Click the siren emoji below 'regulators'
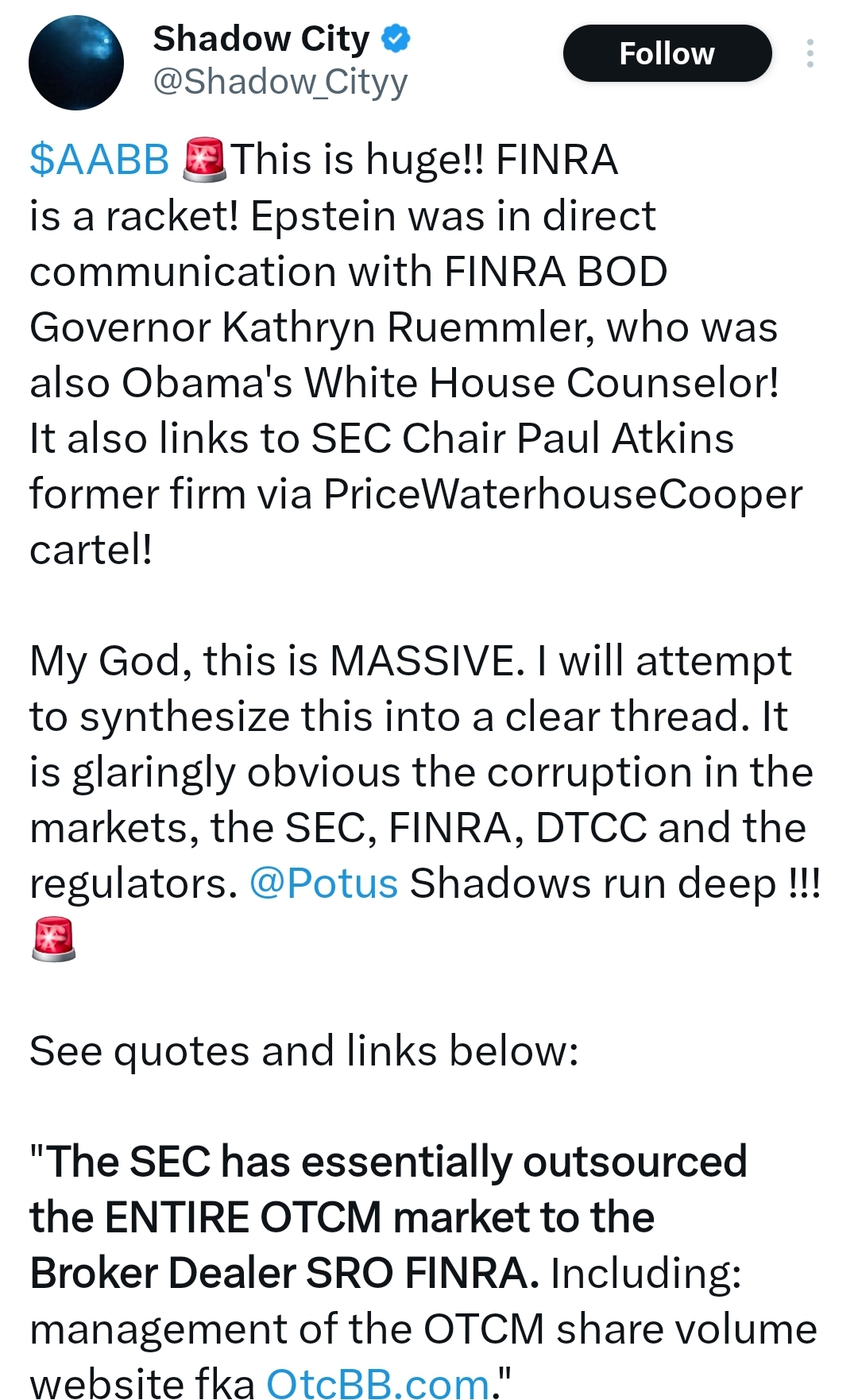858x1400 pixels. pos(54,938)
